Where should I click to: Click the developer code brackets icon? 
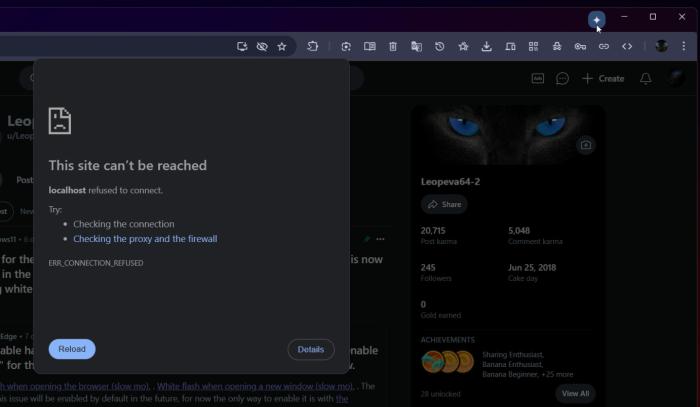627,46
